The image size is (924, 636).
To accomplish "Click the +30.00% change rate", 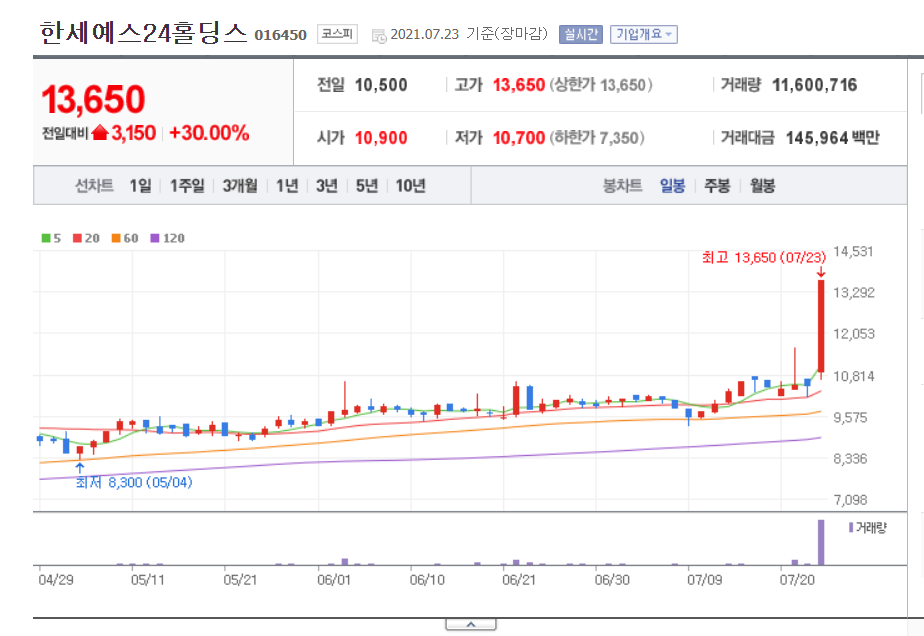I will 209,133.
